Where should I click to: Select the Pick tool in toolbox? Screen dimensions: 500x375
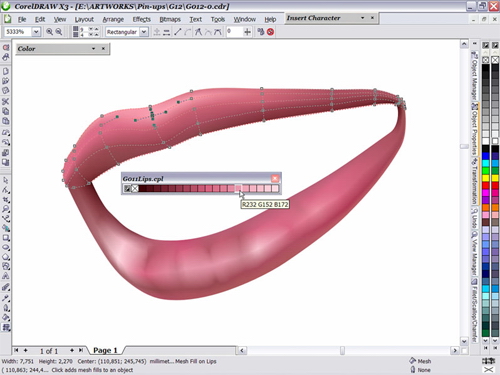tap(5, 180)
